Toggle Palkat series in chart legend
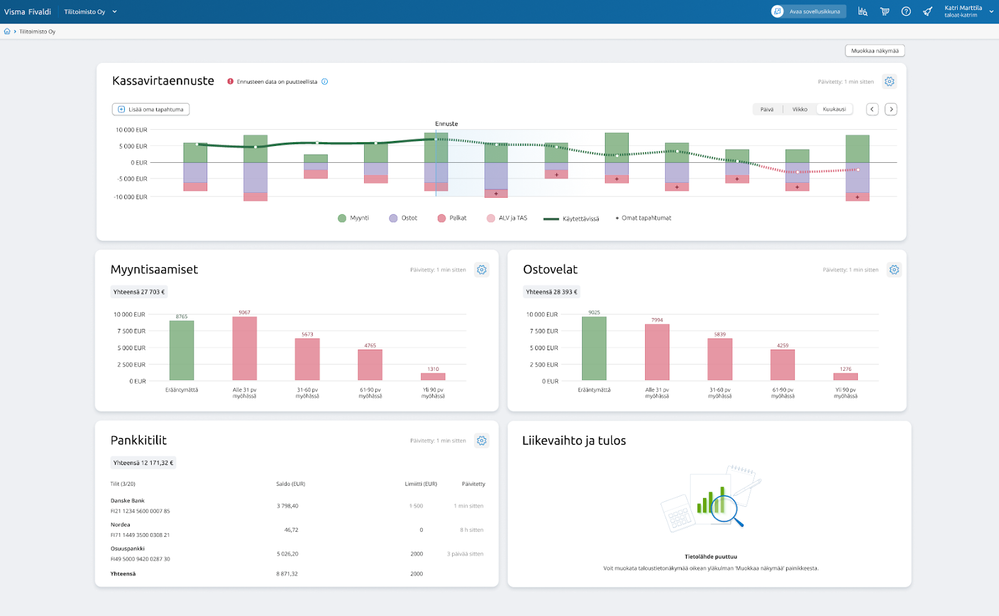The height and width of the screenshot is (616, 999). (x=452, y=218)
